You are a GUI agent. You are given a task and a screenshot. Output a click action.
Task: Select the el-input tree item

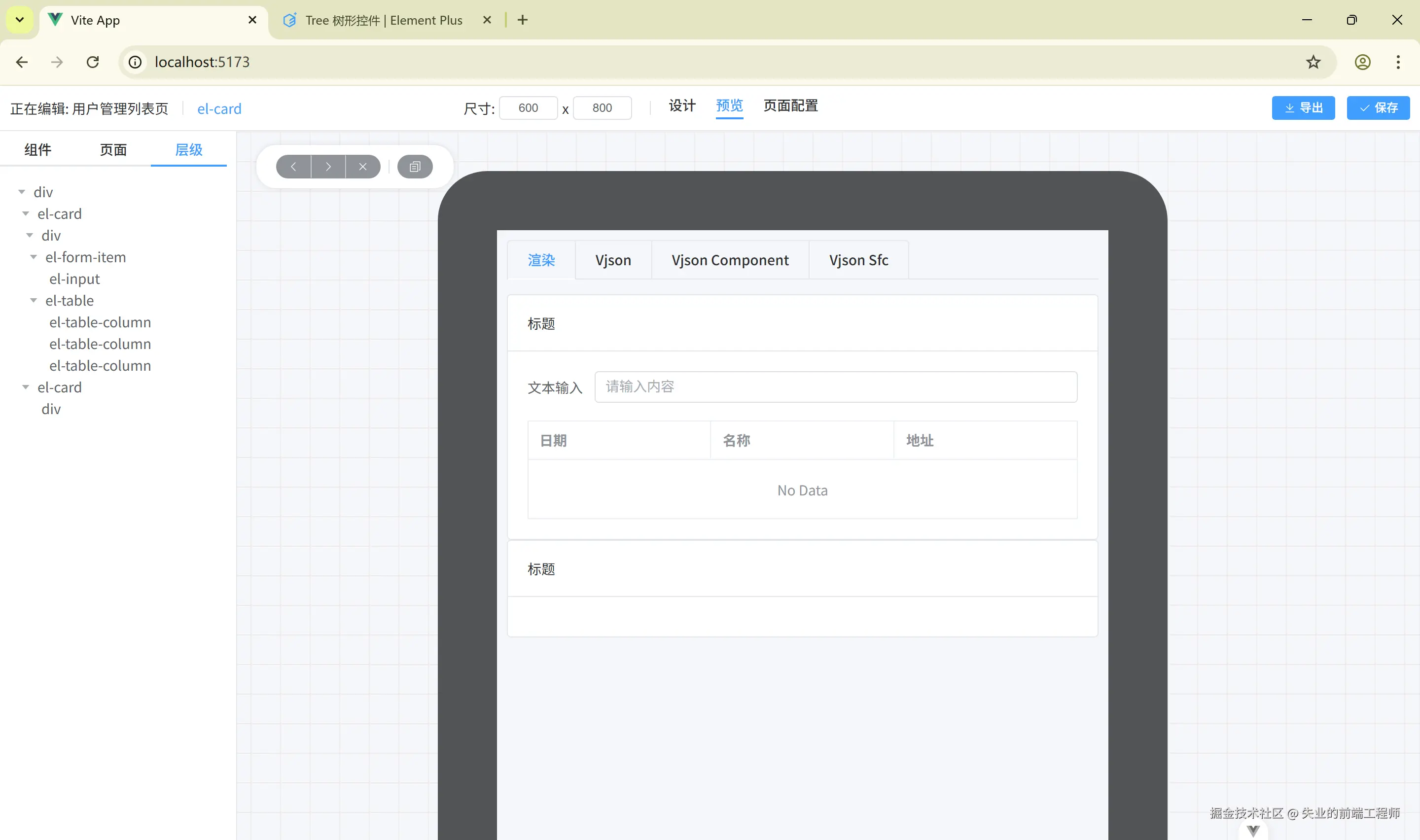point(74,279)
